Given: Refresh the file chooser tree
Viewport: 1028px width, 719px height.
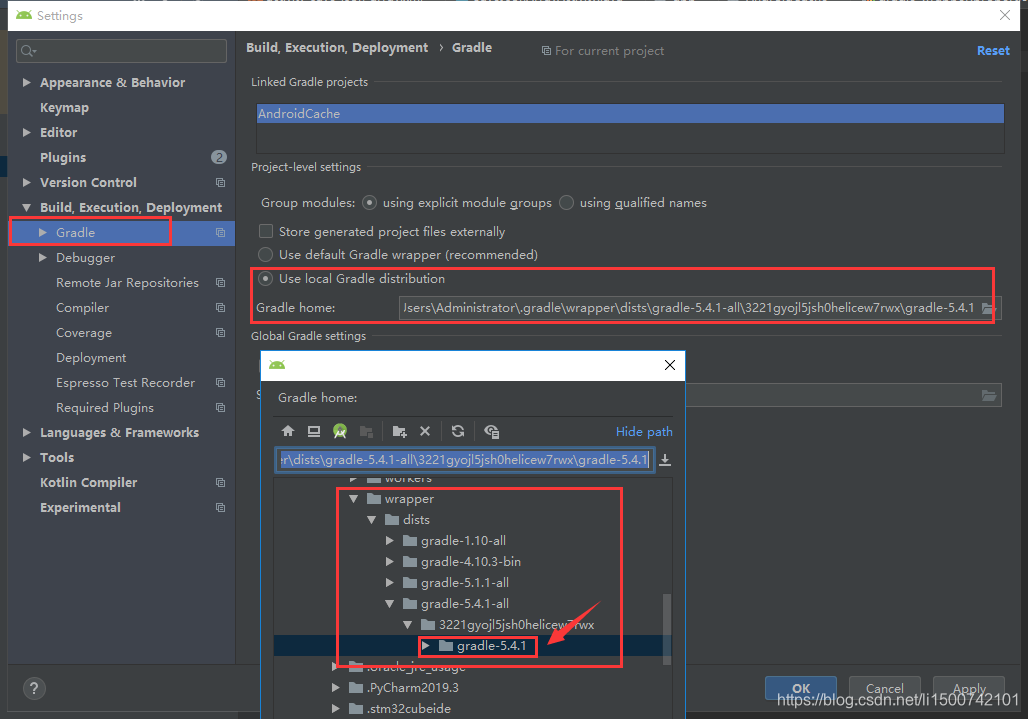Looking at the screenshot, I should [x=458, y=431].
